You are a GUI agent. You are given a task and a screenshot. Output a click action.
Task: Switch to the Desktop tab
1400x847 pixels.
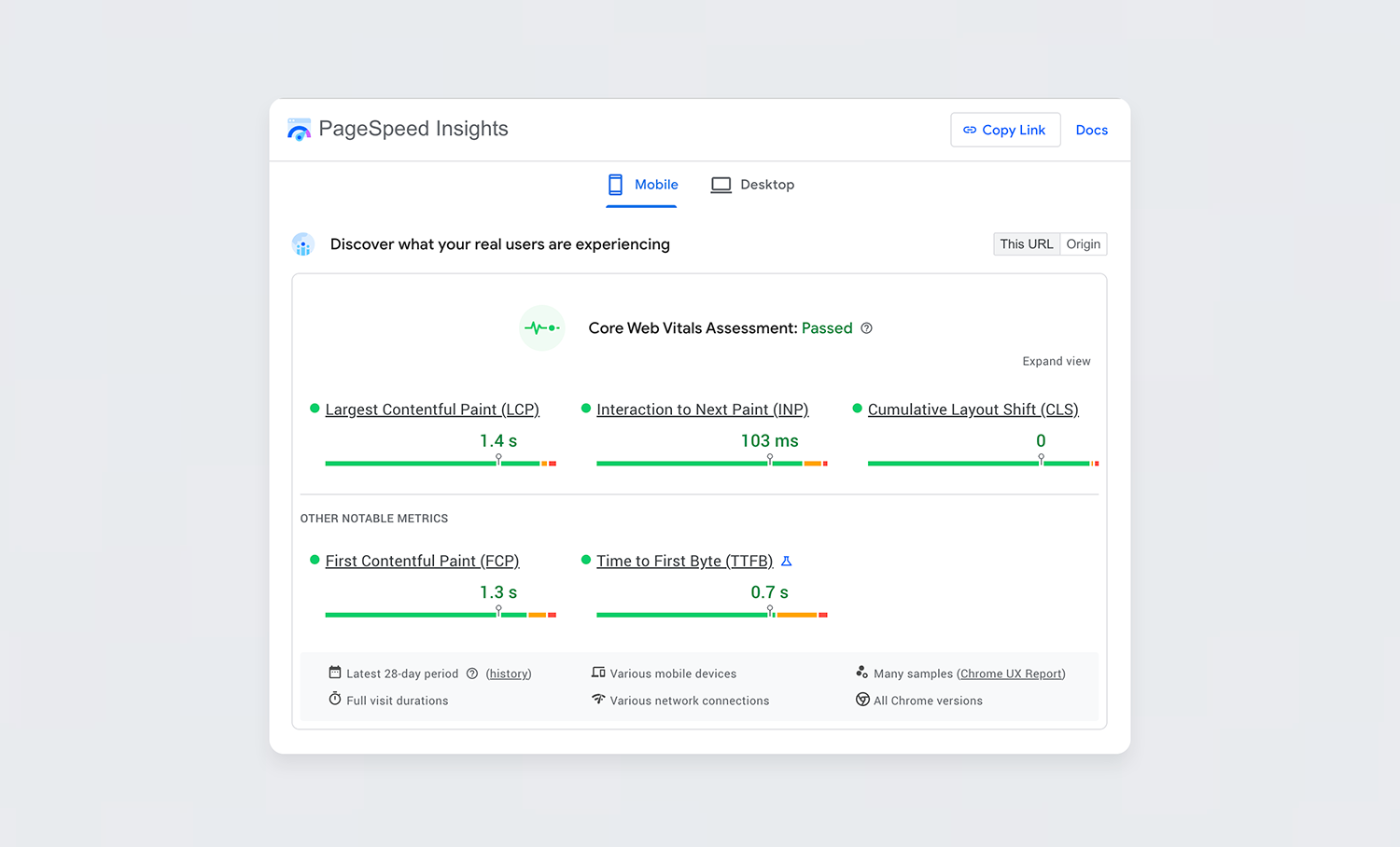point(752,185)
